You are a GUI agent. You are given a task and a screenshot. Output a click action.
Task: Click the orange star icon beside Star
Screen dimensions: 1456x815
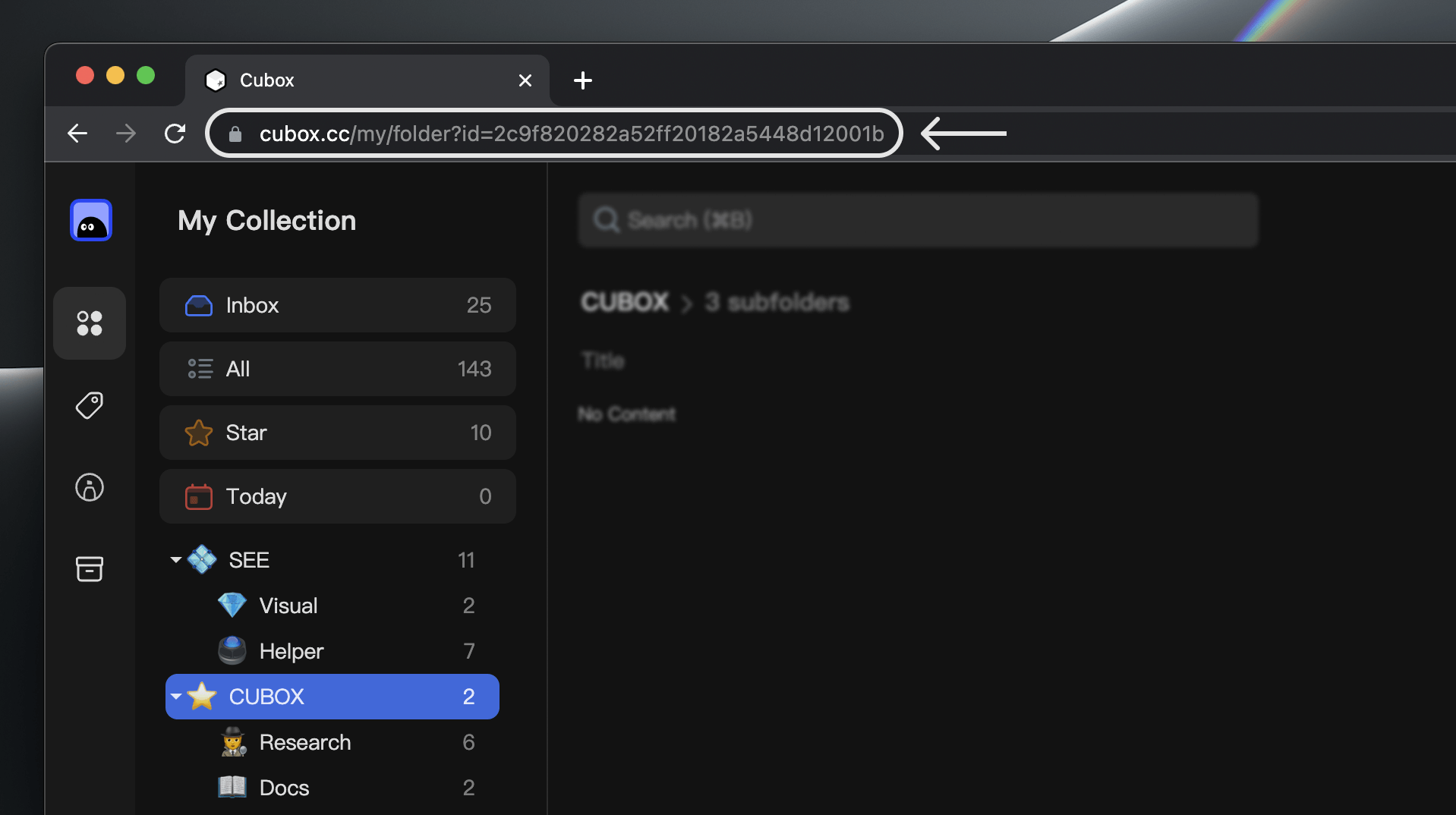(199, 433)
